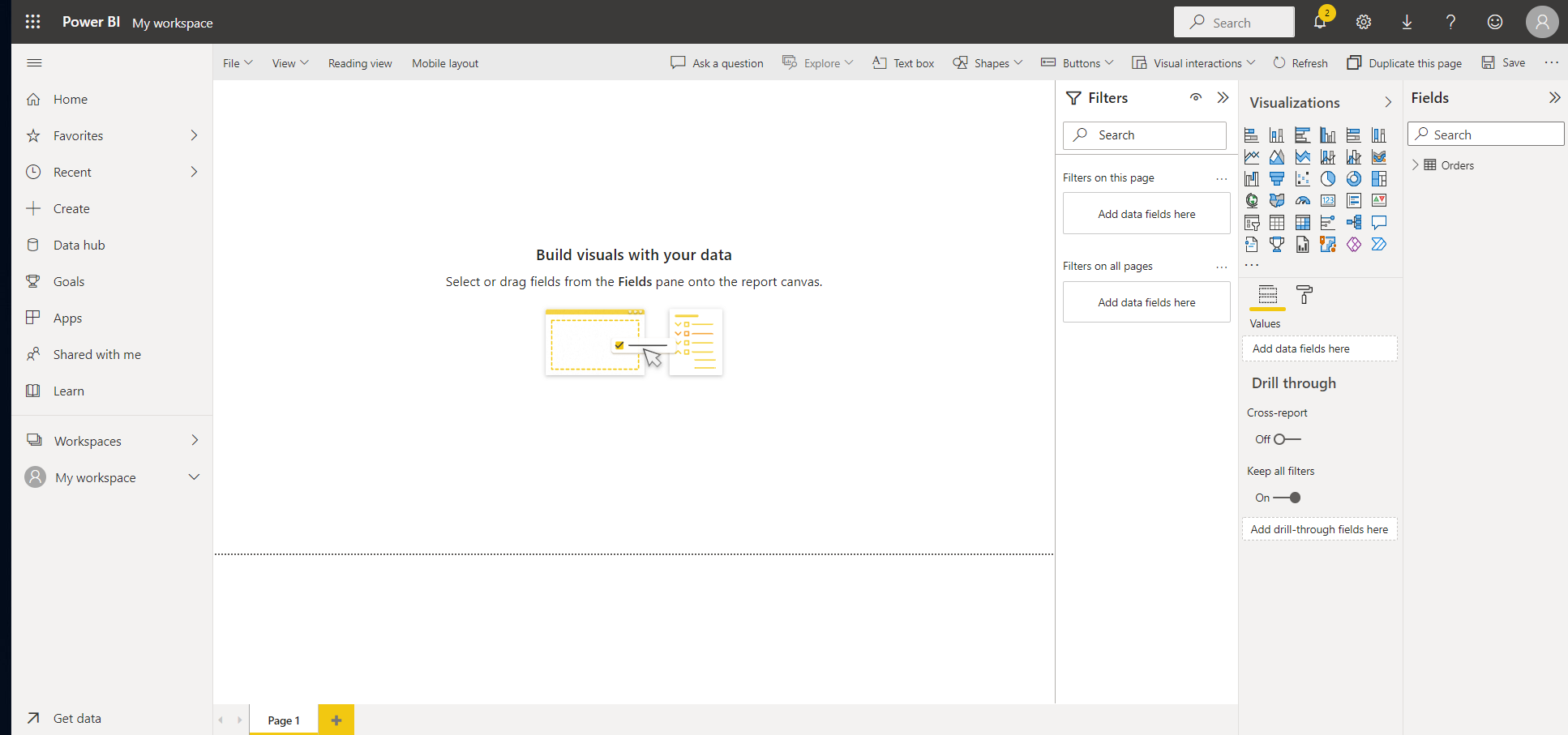
Task: Toggle filter pane visibility eye icon
Action: coord(1195,97)
